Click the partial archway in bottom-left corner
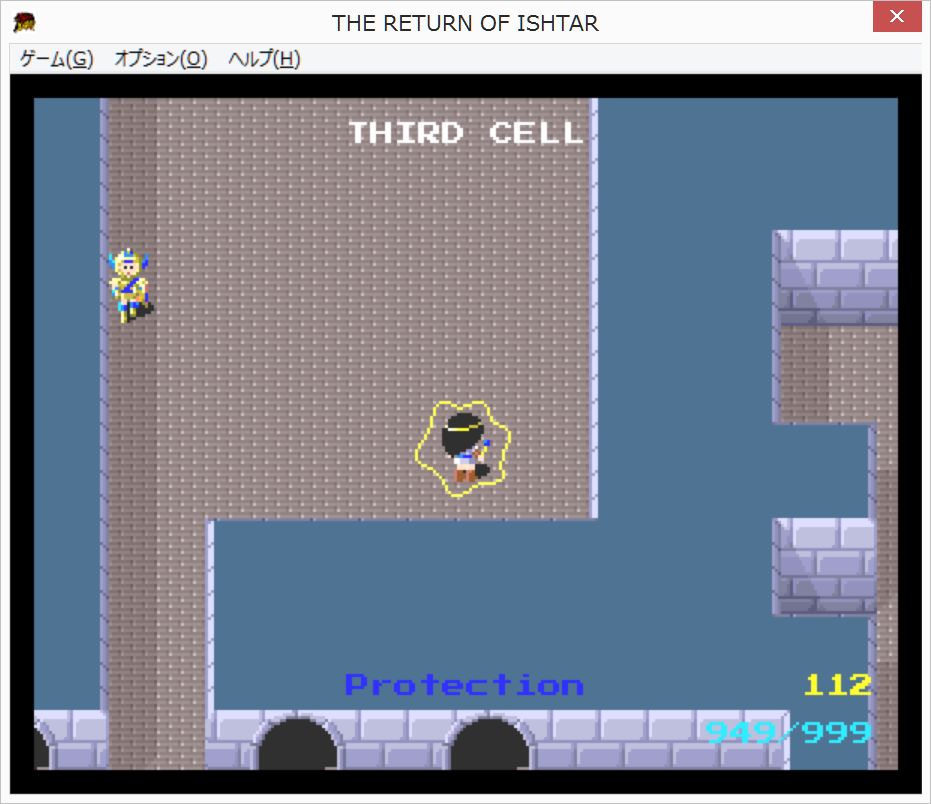Viewport: 931px width, 804px height. click(x=42, y=748)
